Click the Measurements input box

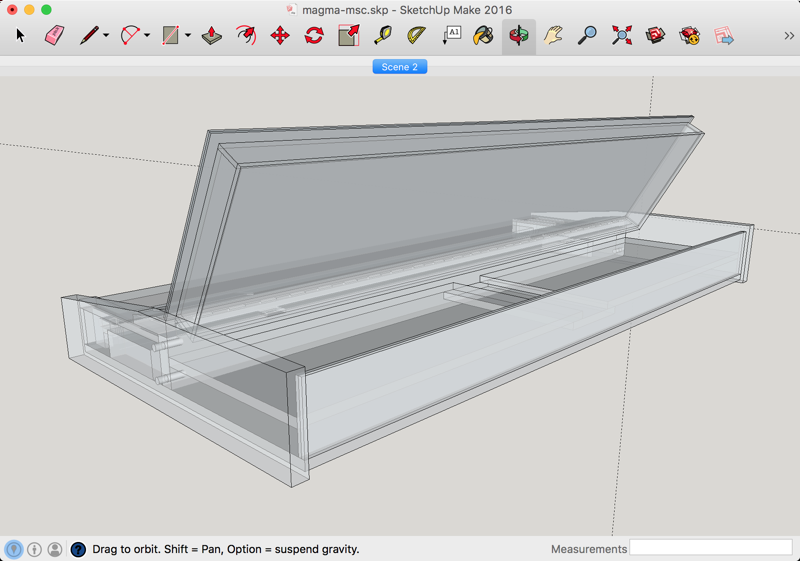click(x=710, y=548)
